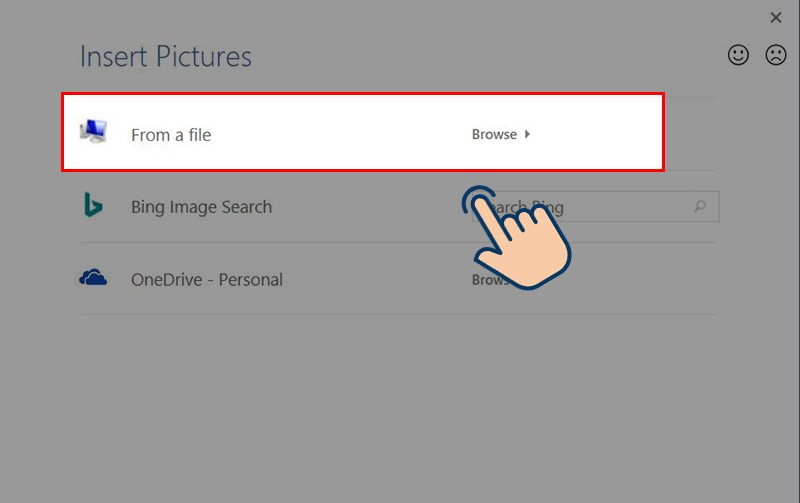Close the Insert Pictures dialog
This screenshot has width=800, height=503.
coord(776,18)
